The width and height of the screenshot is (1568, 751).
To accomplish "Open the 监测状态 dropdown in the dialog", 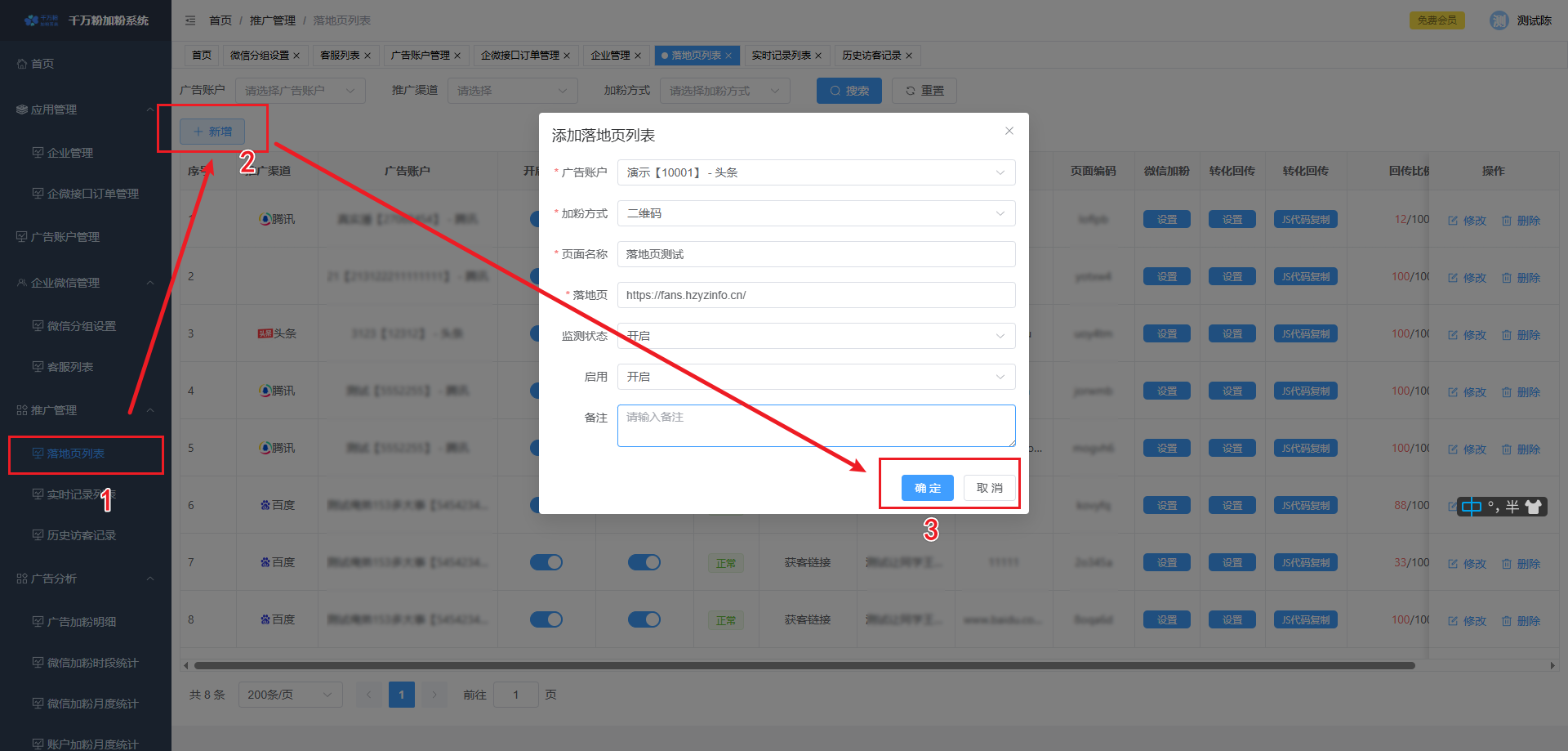I will [x=816, y=336].
